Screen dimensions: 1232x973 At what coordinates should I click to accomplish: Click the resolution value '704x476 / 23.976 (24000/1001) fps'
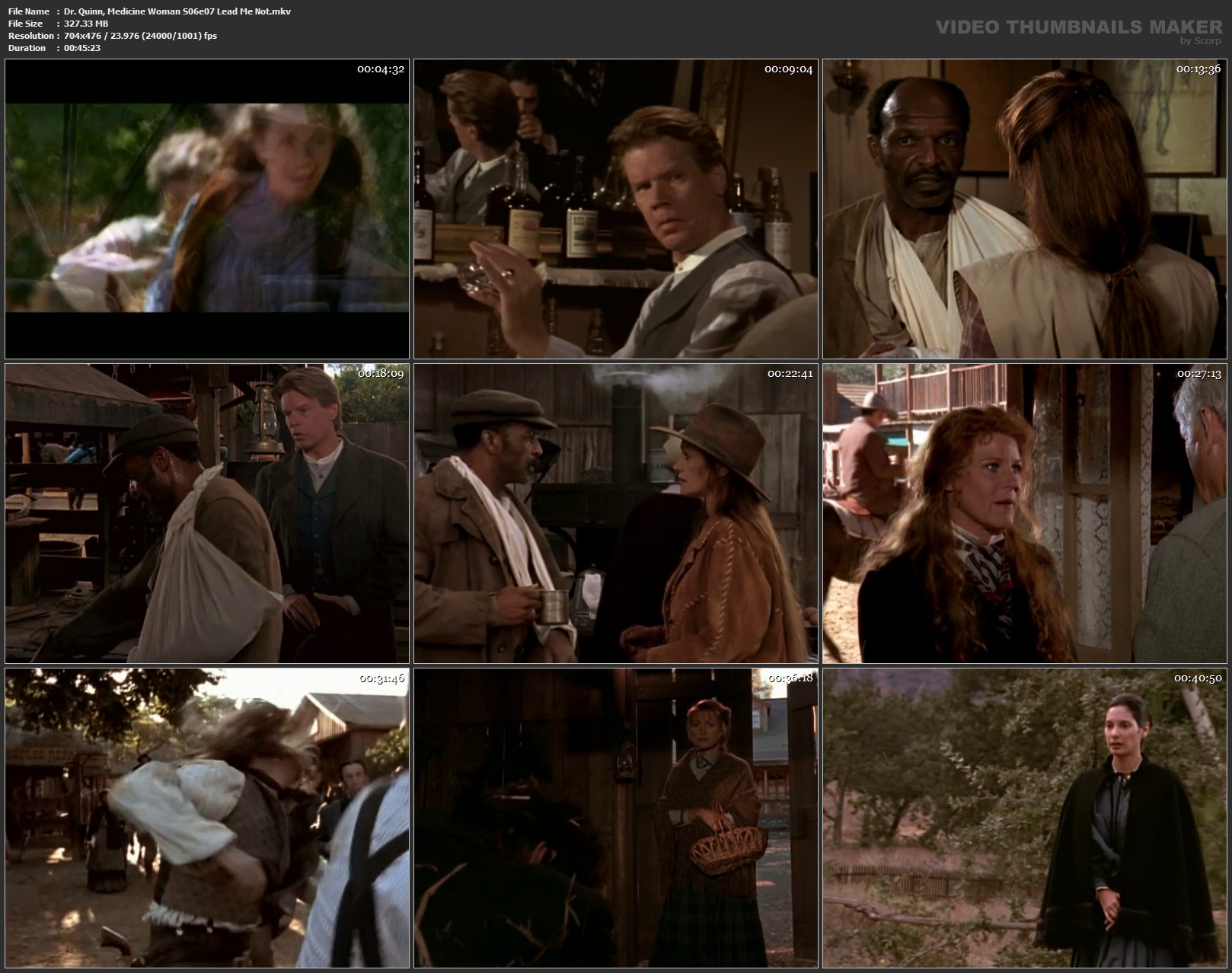(x=140, y=36)
